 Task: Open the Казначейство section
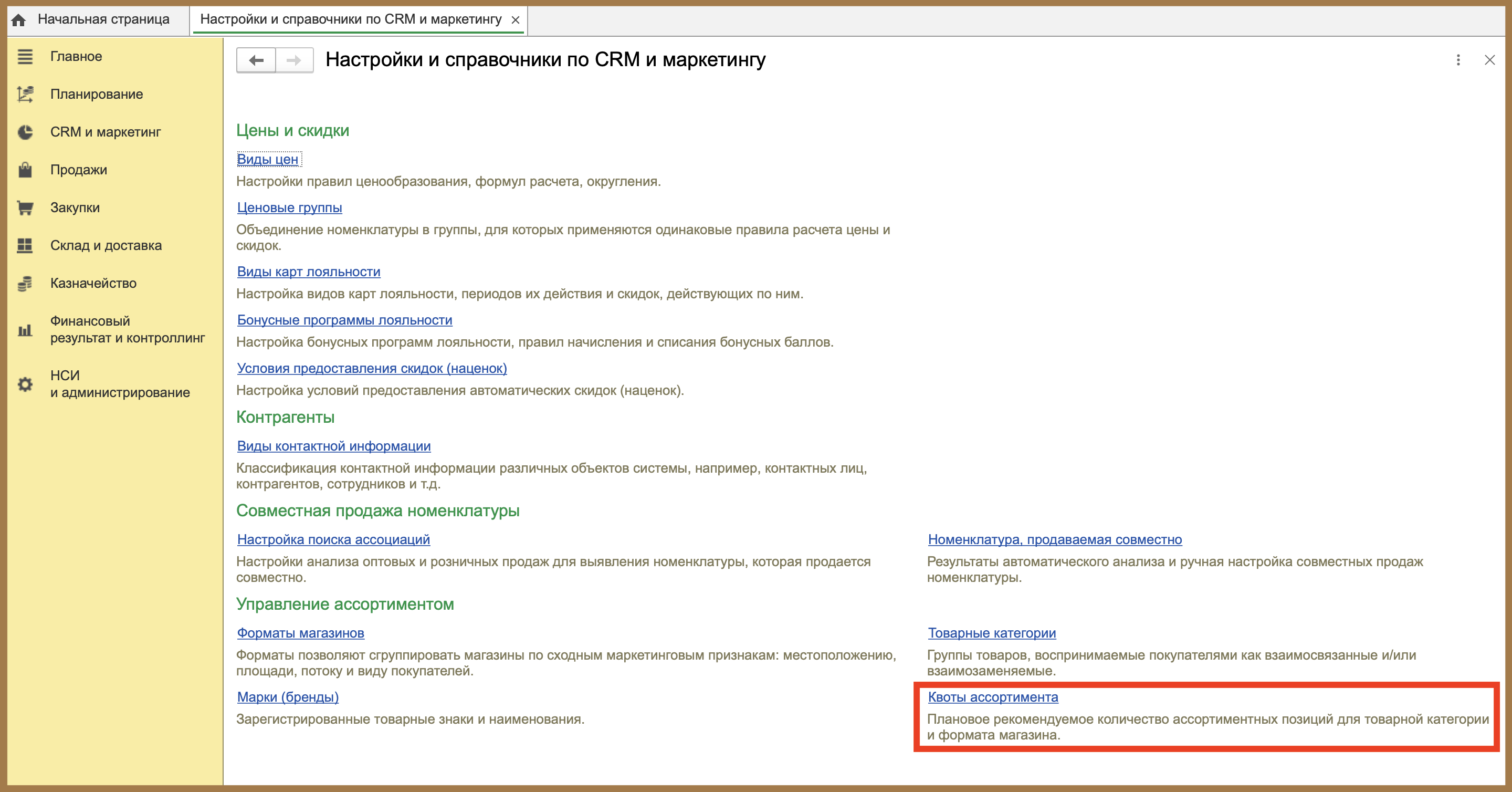tap(93, 283)
